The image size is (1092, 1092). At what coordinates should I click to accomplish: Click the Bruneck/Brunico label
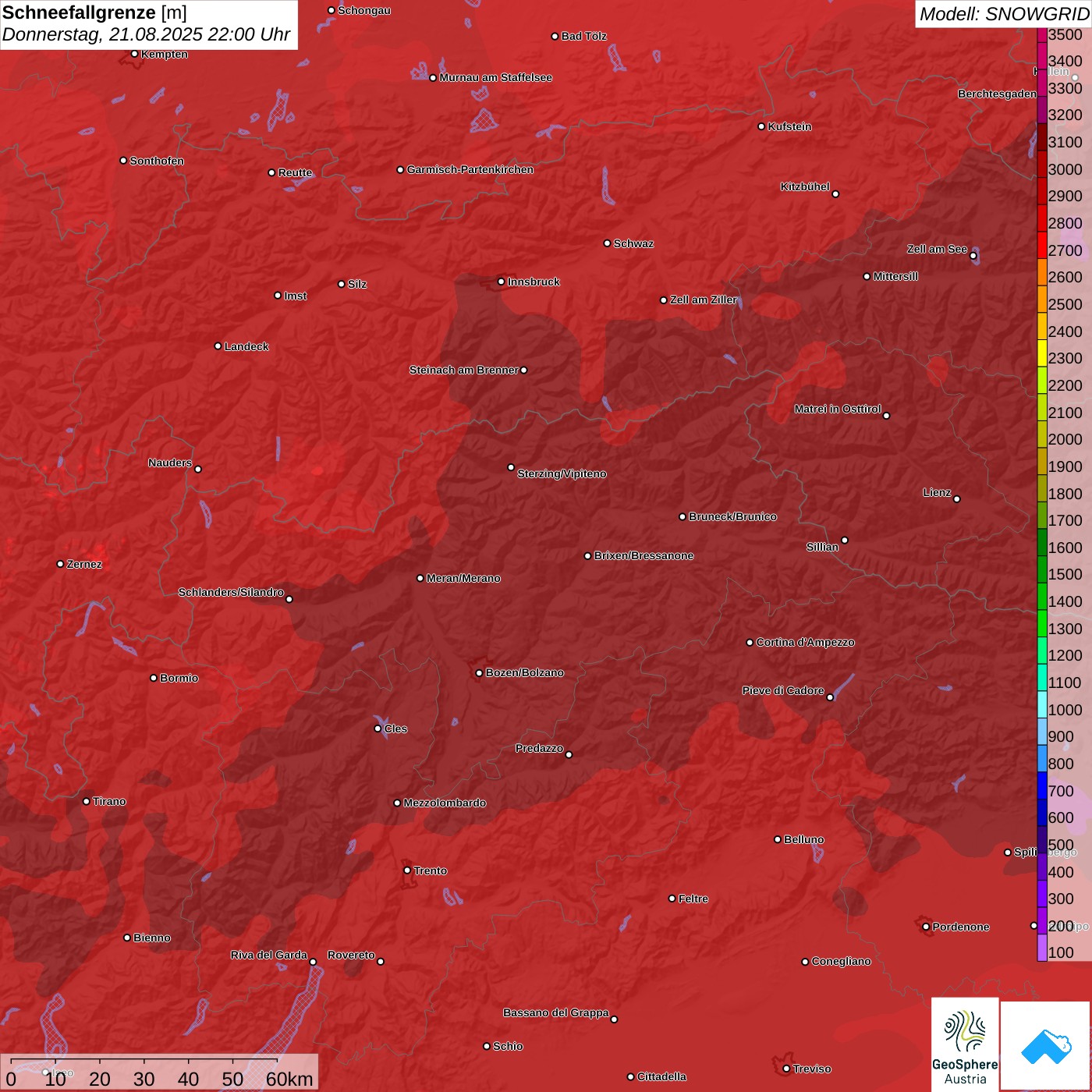[x=732, y=516]
